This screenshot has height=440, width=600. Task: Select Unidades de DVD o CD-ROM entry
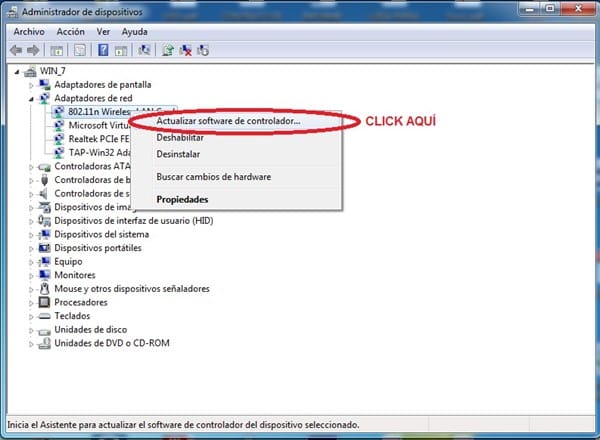click(112, 343)
